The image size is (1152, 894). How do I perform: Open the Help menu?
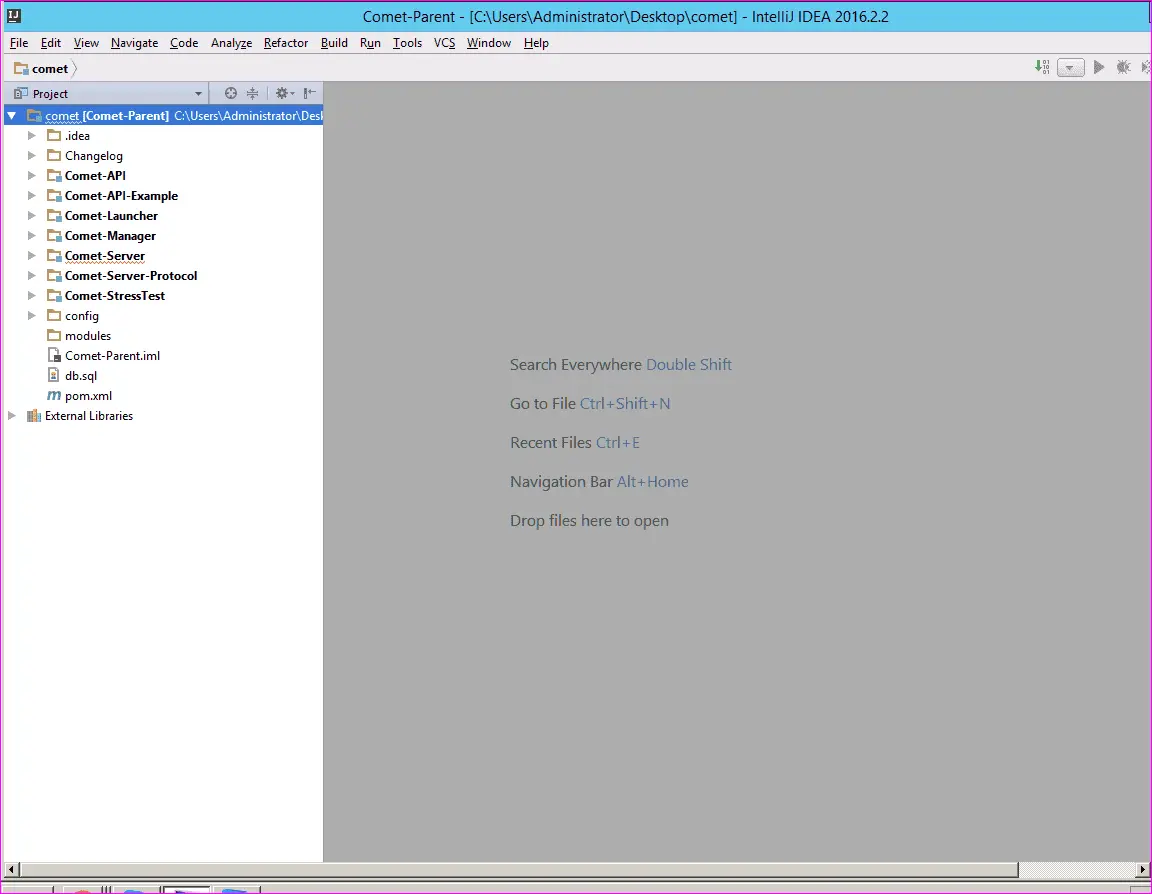pos(536,43)
